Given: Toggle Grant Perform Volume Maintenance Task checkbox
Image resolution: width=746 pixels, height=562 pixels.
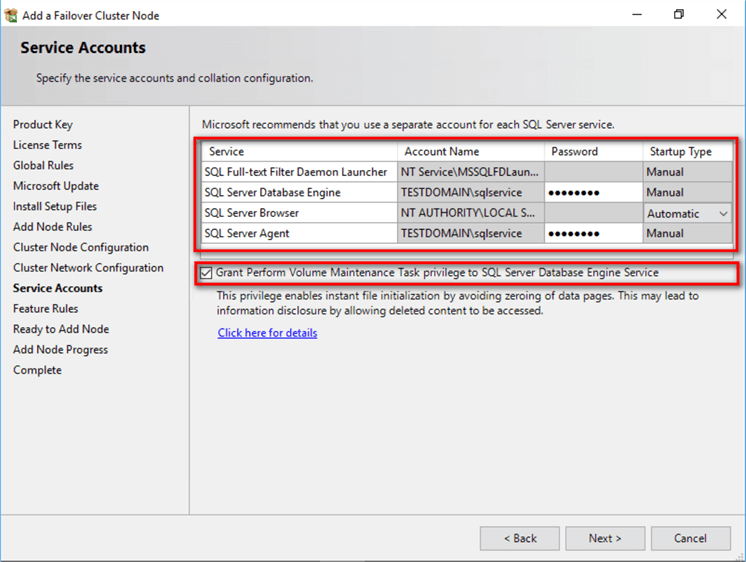Looking at the screenshot, I should point(206,273).
